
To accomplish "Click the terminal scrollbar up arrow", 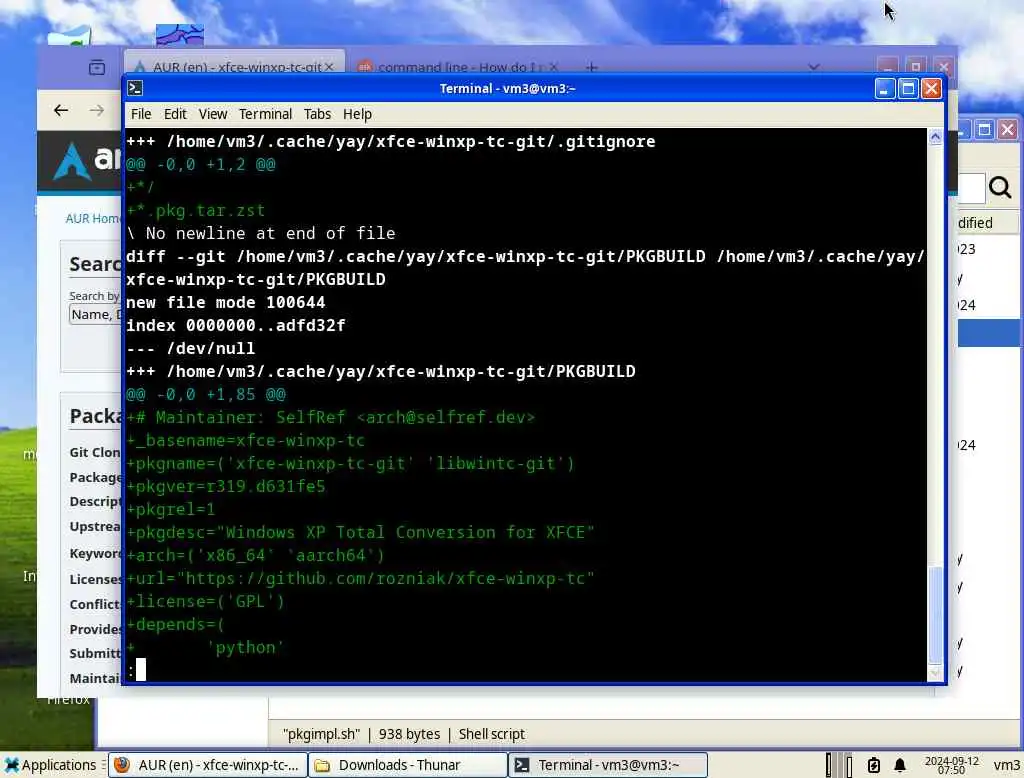I will click(935, 137).
